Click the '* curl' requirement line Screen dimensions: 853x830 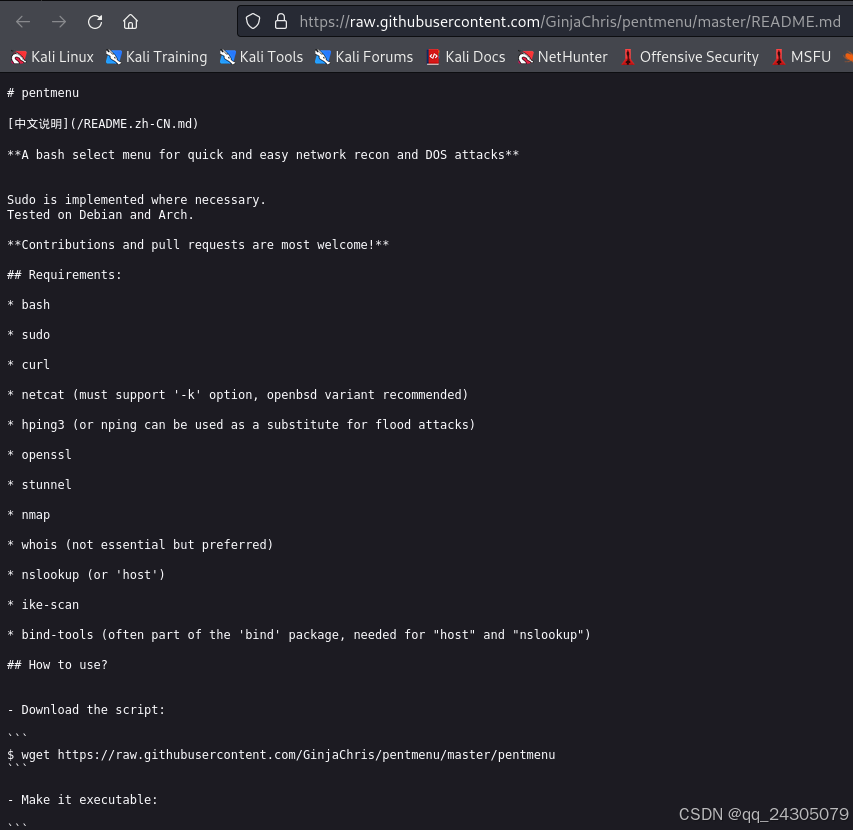click(29, 364)
